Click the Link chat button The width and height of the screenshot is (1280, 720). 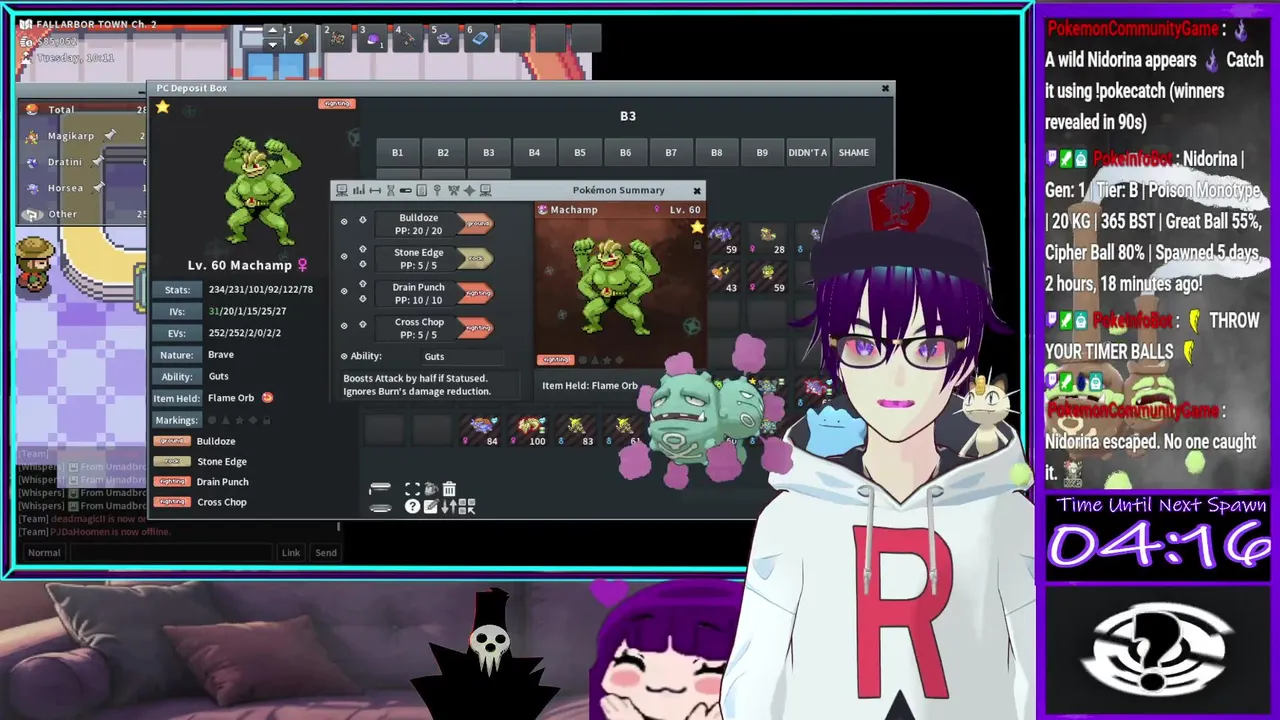pyautogui.click(x=291, y=552)
